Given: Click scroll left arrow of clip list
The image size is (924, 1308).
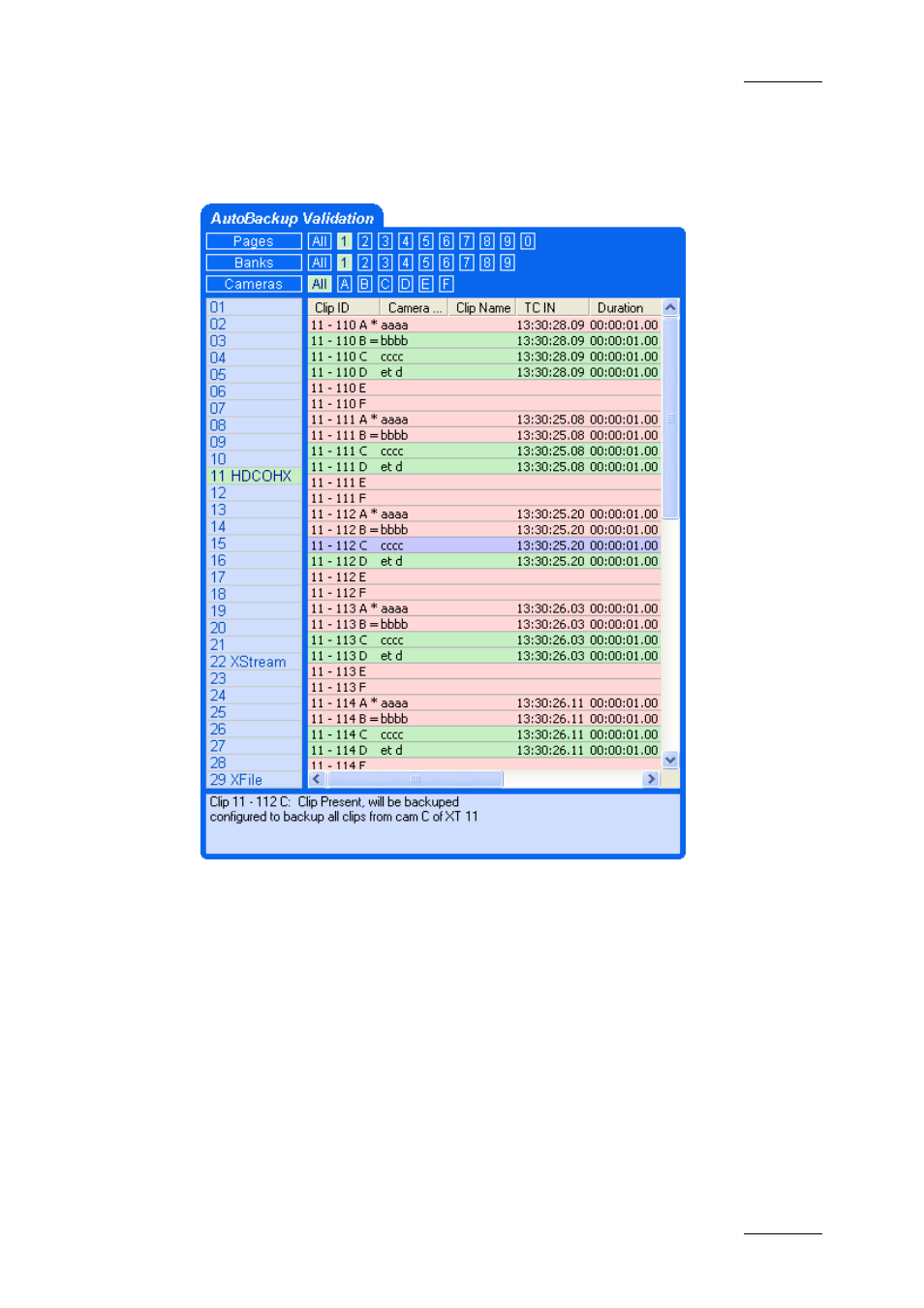Looking at the screenshot, I should point(317,780).
